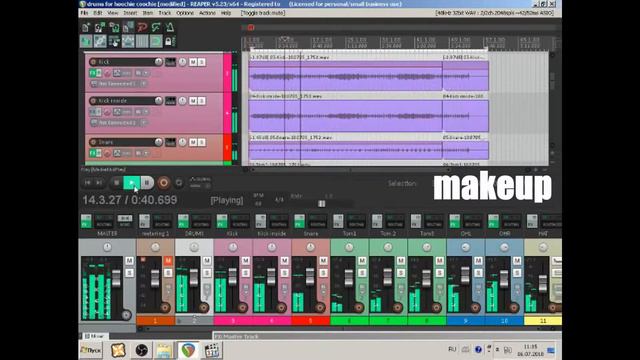This screenshot has height=360, width=640.
Task: Click Go to project end transport button
Action: 99,182
